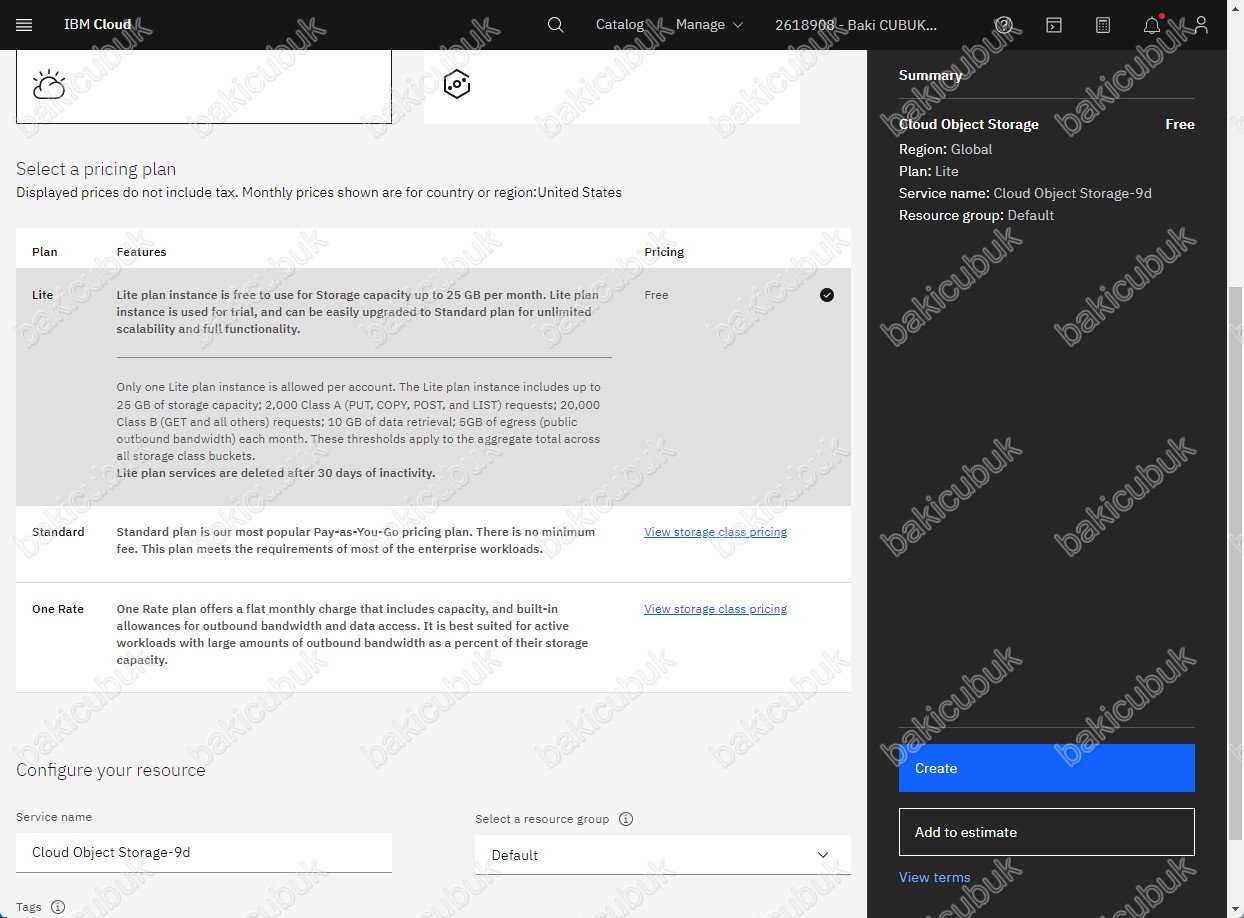This screenshot has width=1244, height=918.
Task: Click the Create button
Action: pyautogui.click(x=1047, y=768)
